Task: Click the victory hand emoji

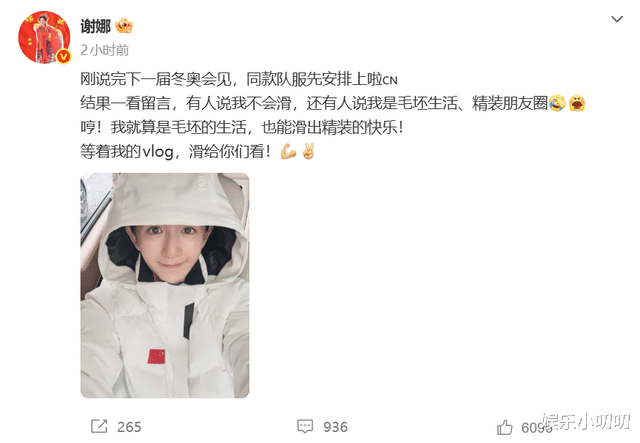Action: tap(308, 151)
